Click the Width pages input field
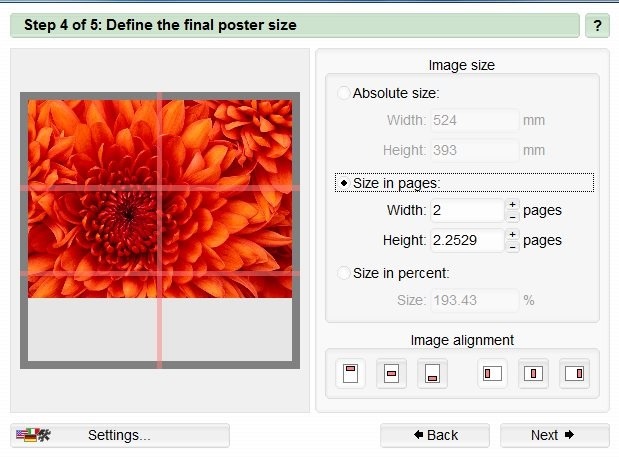Viewport: 619px width, 457px height. click(x=466, y=210)
